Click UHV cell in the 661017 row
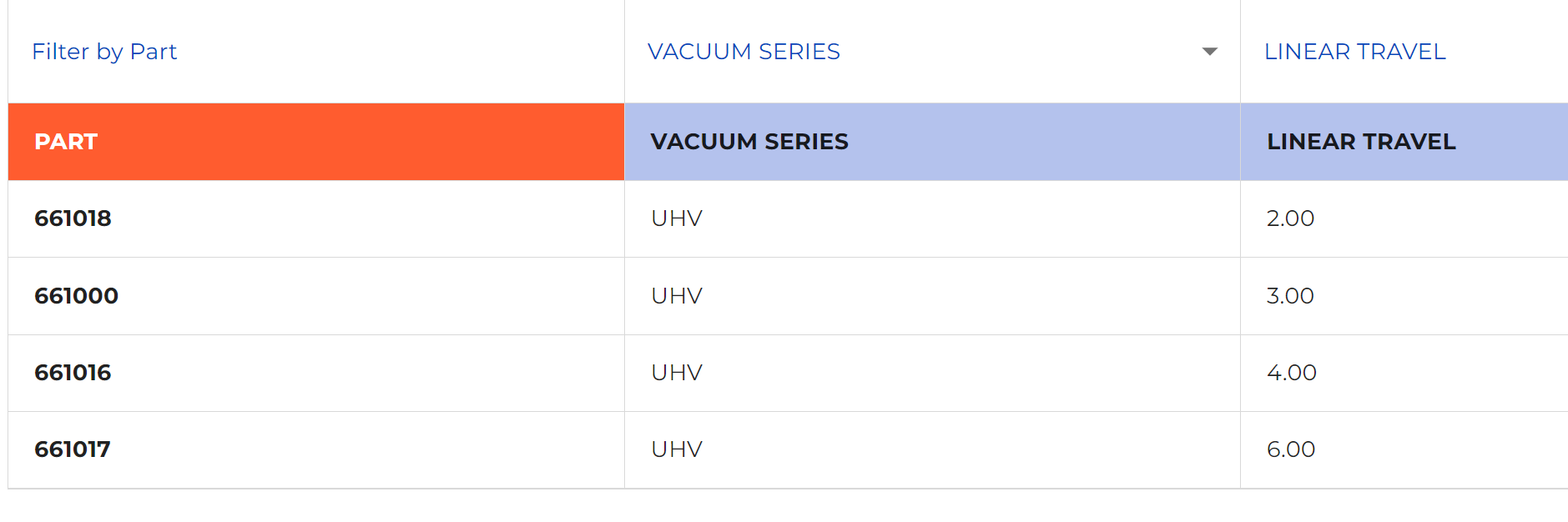The image size is (1568, 522). (676, 449)
